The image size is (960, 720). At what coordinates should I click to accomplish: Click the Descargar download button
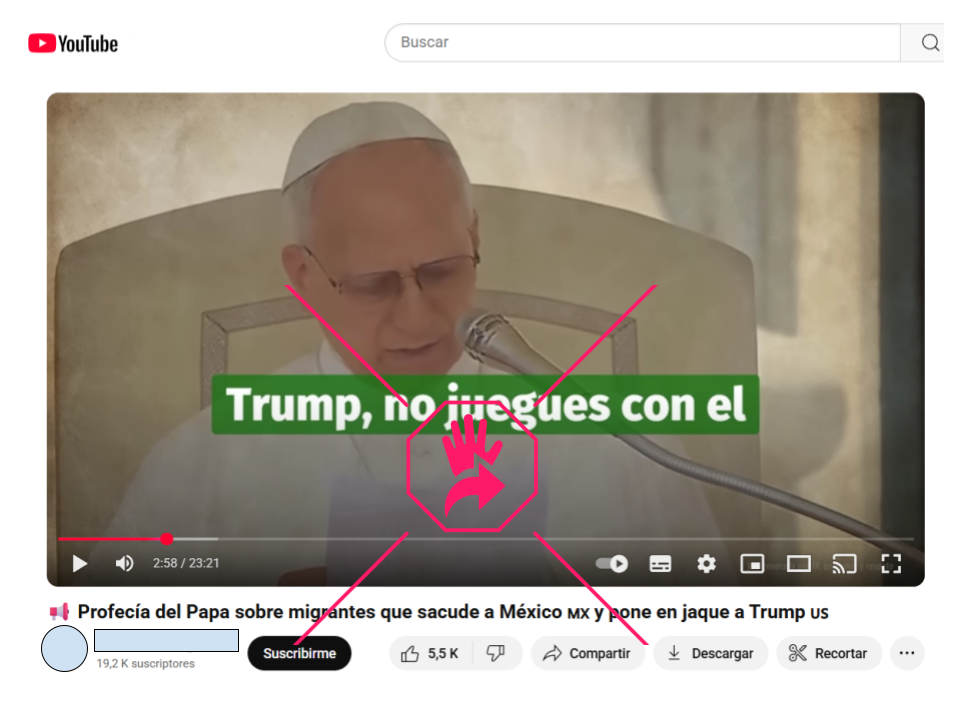click(x=710, y=653)
